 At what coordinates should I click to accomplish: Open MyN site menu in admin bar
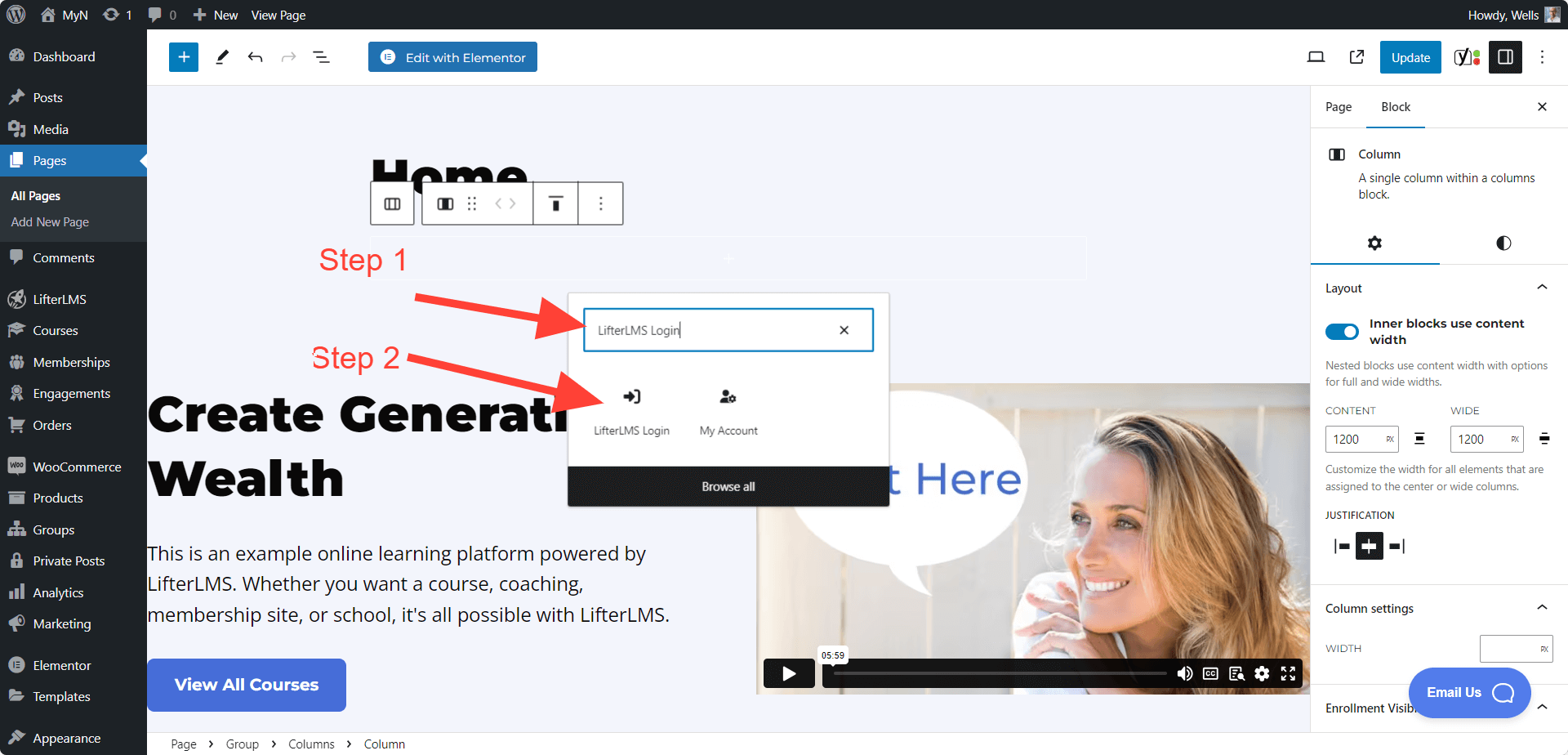click(x=64, y=15)
